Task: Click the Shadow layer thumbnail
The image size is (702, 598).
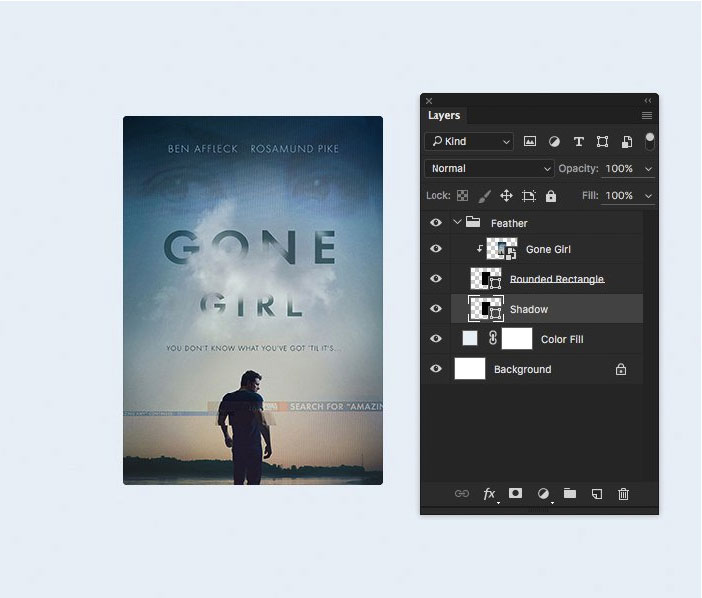Action: (486, 309)
